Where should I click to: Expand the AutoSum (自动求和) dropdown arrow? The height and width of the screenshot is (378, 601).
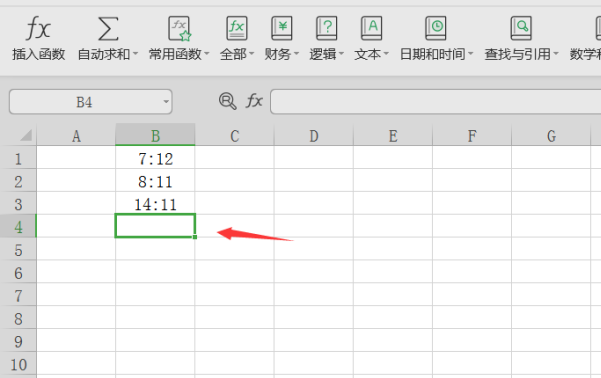pos(135,54)
